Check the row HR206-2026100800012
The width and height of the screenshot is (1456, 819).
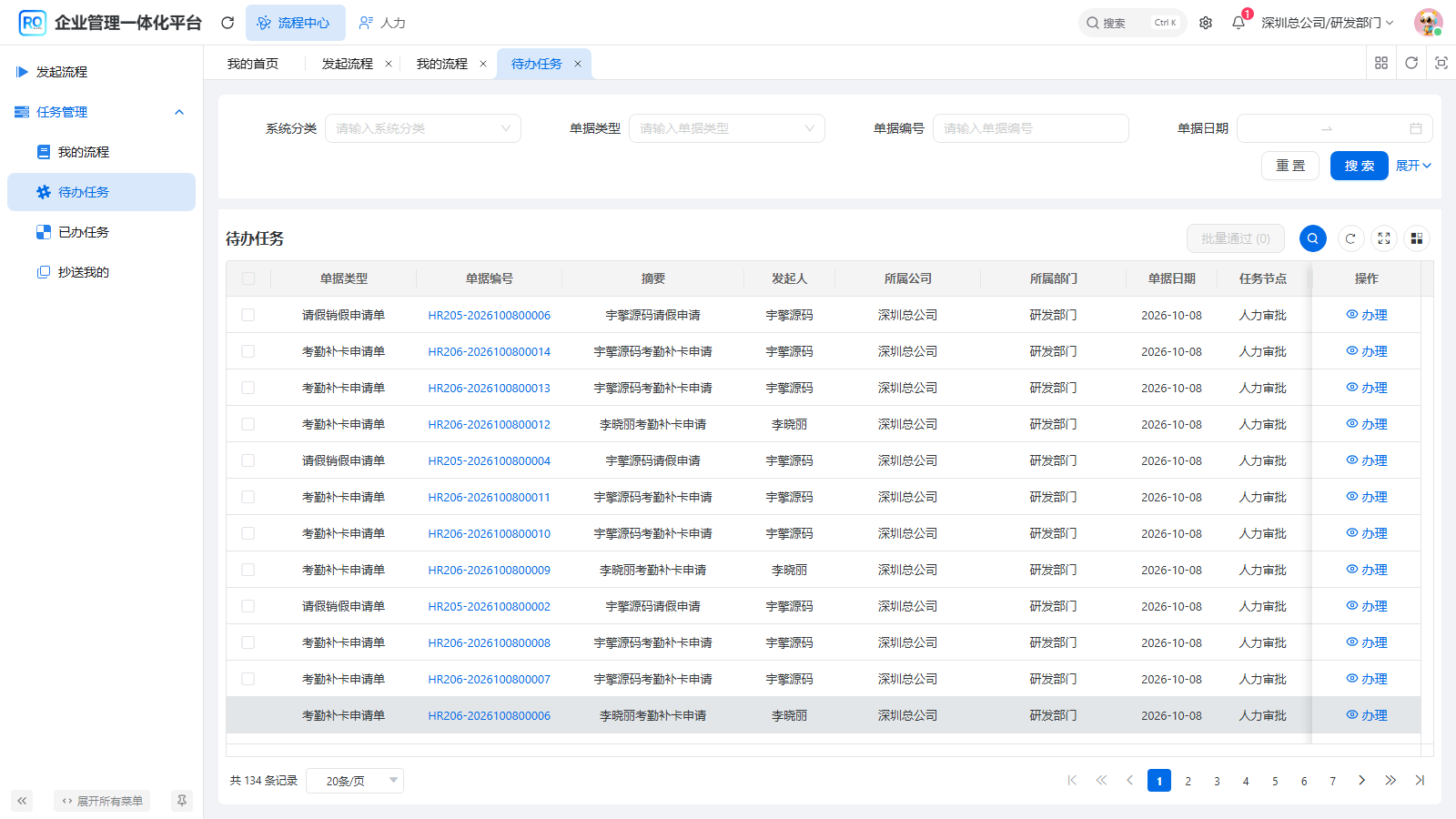[x=248, y=424]
